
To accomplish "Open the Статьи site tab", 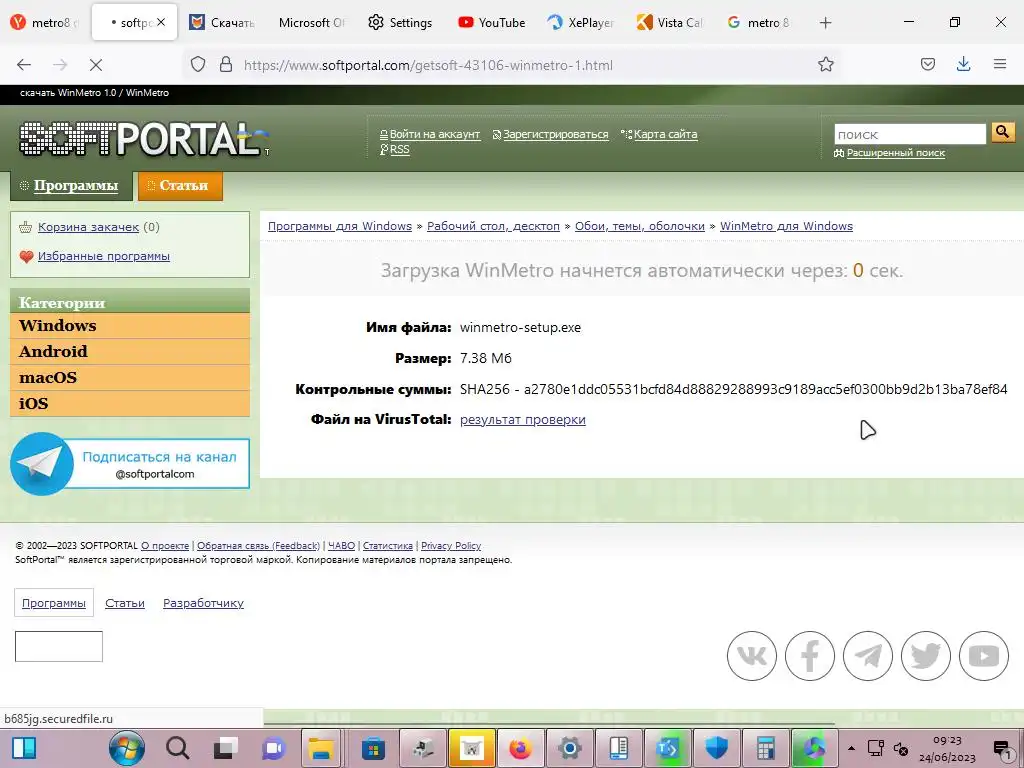I will click(x=180, y=185).
